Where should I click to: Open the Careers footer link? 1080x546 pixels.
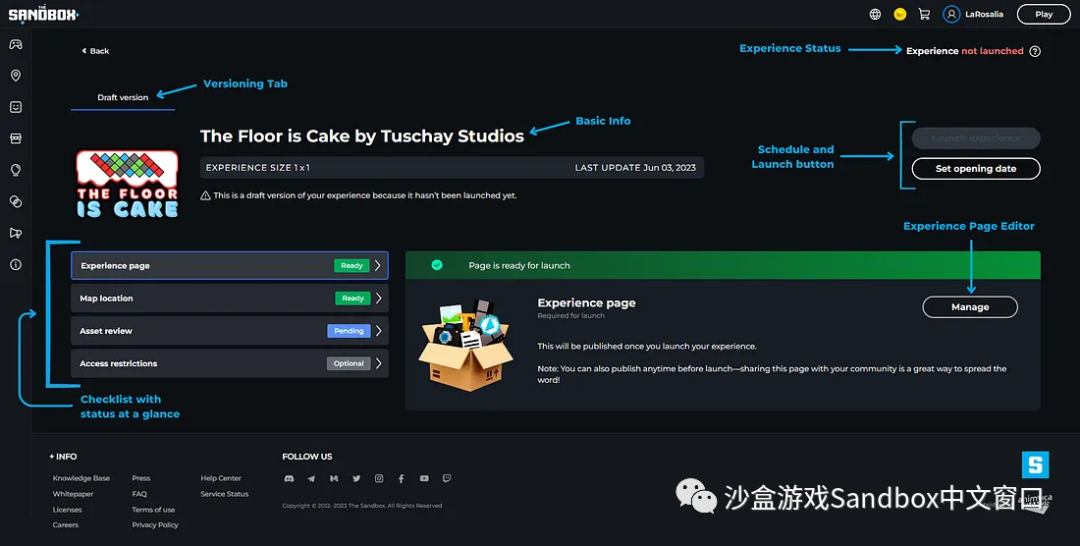pos(65,525)
